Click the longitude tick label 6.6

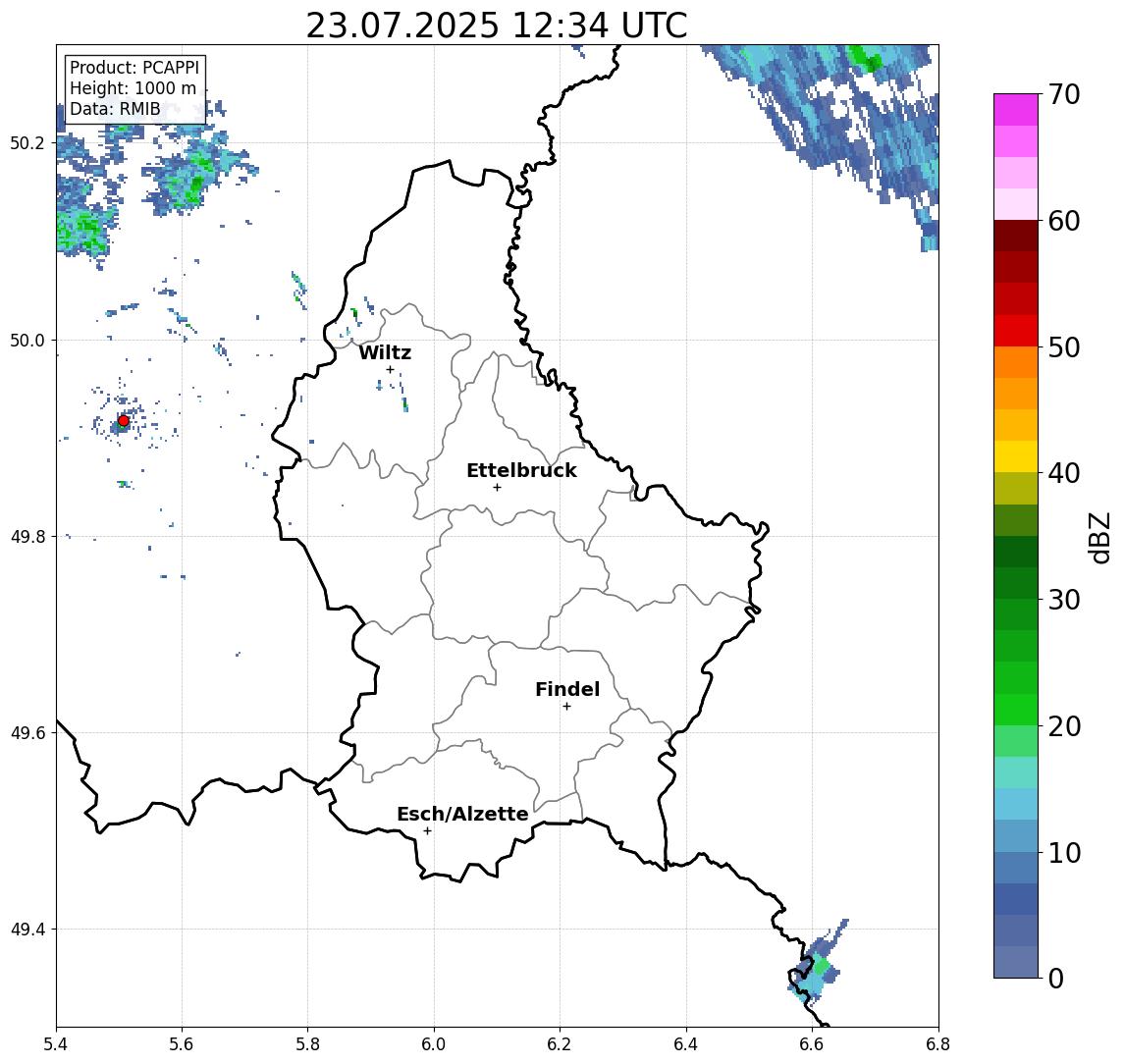pos(812,1044)
